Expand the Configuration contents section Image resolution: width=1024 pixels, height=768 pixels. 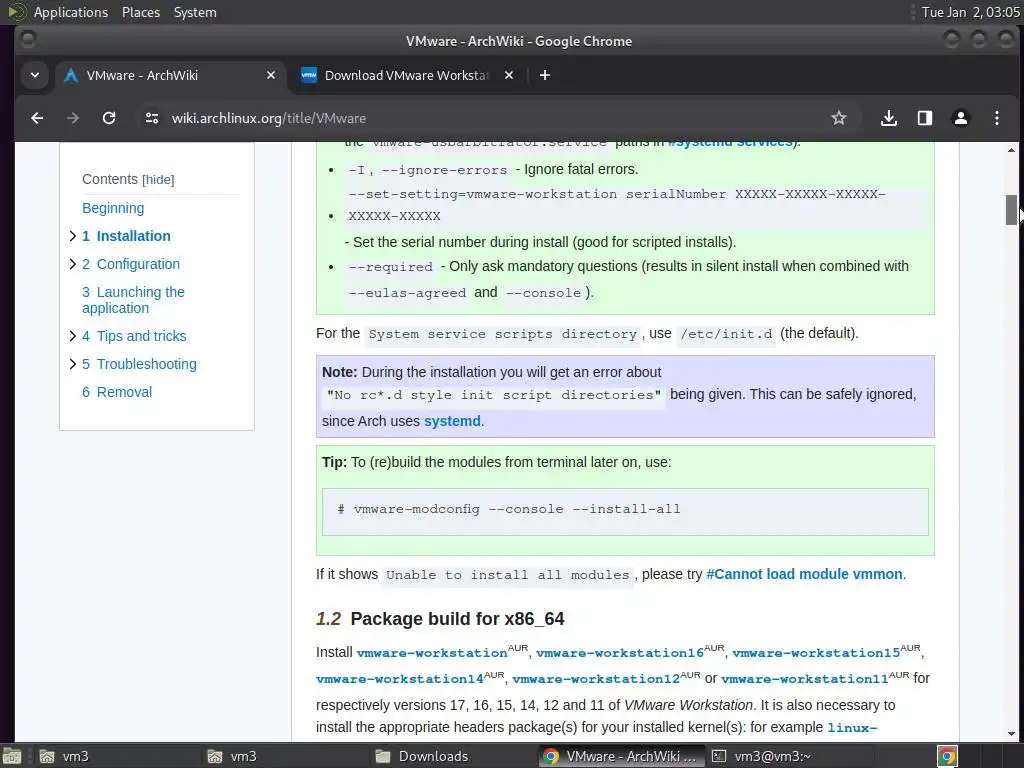[72, 264]
